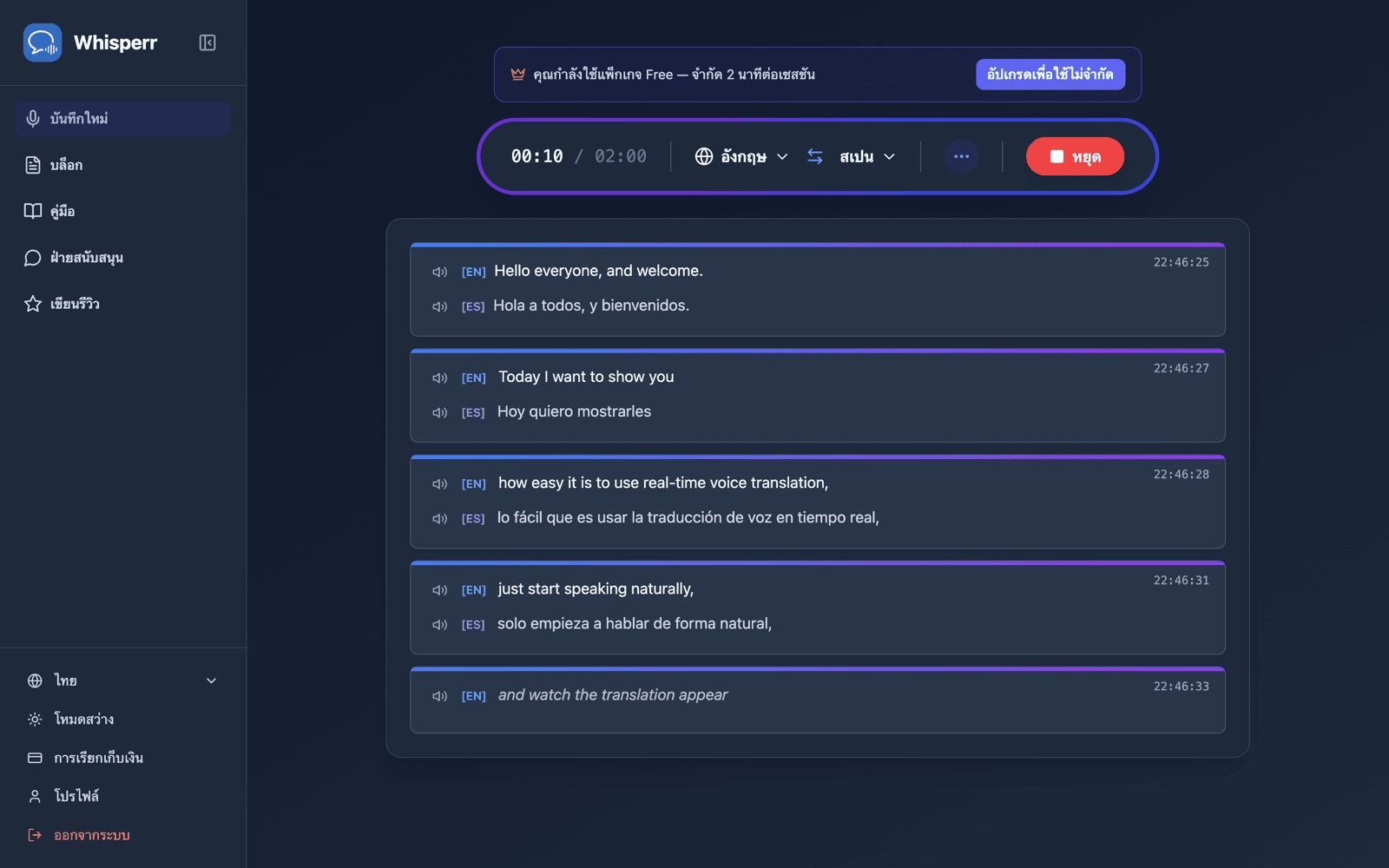The image size is (1389, 868).
Task: Open target language dropdown สเปน
Action: click(867, 156)
